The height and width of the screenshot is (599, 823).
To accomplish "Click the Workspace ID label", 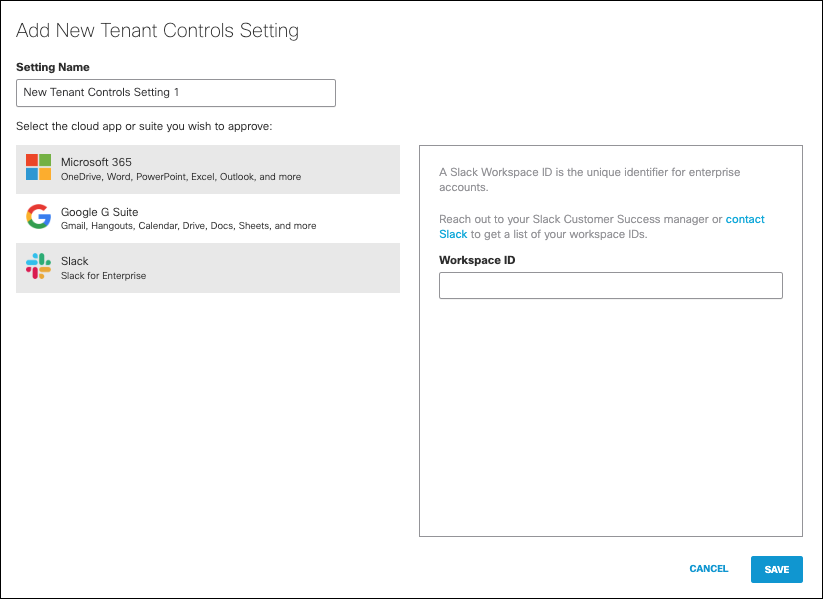I will tap(477, 260).
